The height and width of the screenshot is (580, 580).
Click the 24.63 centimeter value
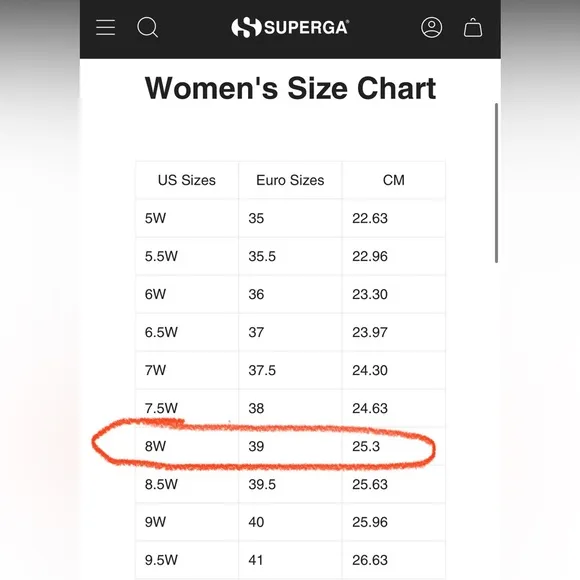(x=370, y=408)
